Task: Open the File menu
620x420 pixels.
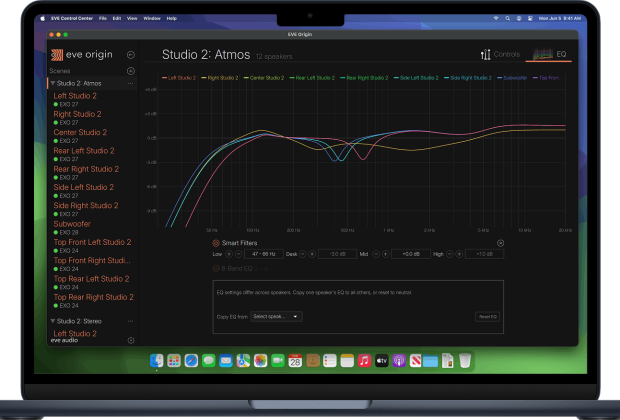Action: pyautogui.click(x=103, y=18)
